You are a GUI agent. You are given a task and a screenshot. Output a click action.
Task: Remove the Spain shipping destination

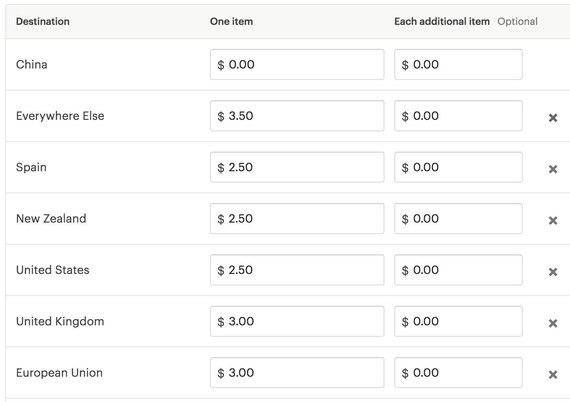553,169
